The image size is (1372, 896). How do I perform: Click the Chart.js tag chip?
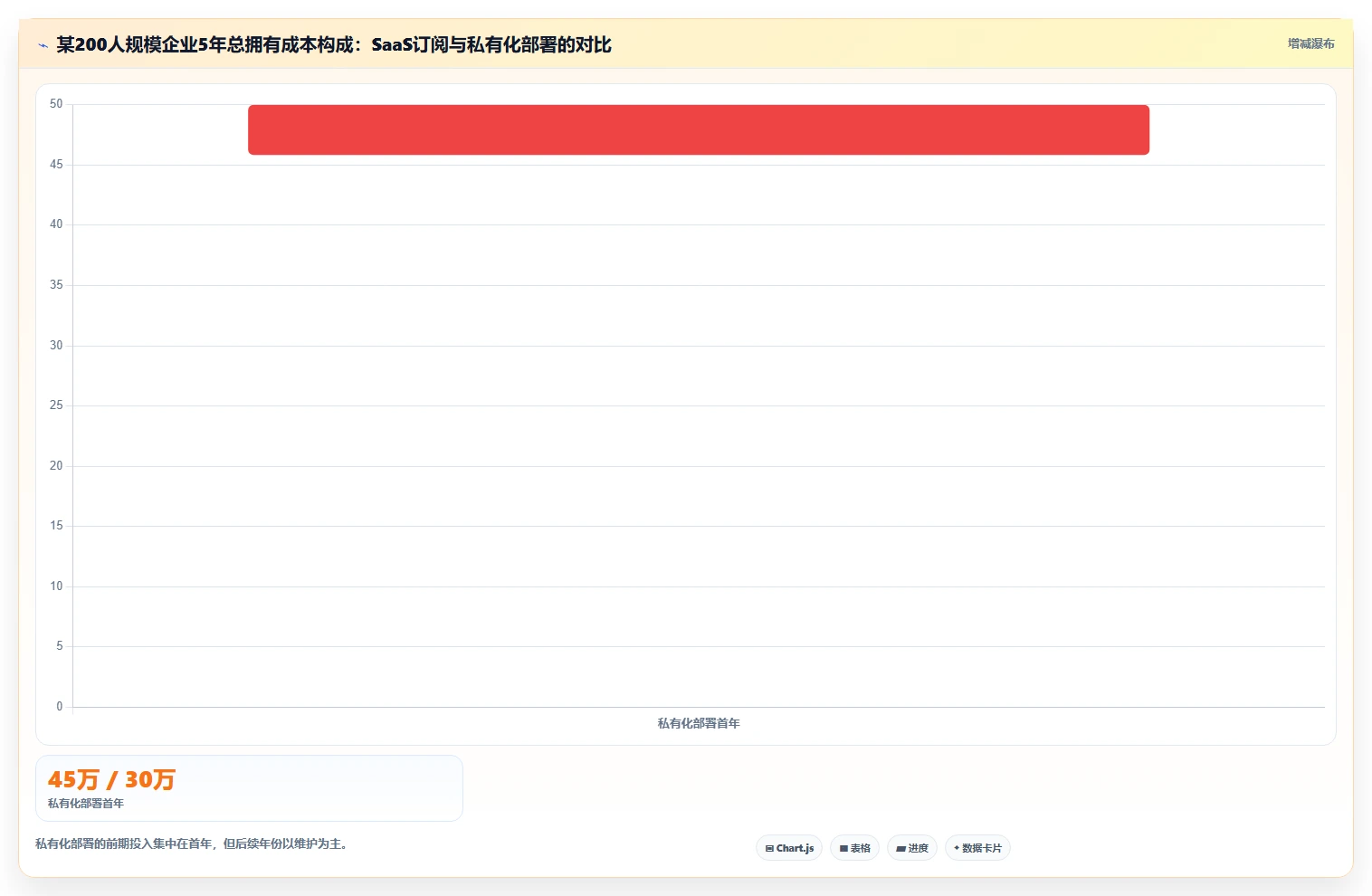pos(789,848)
